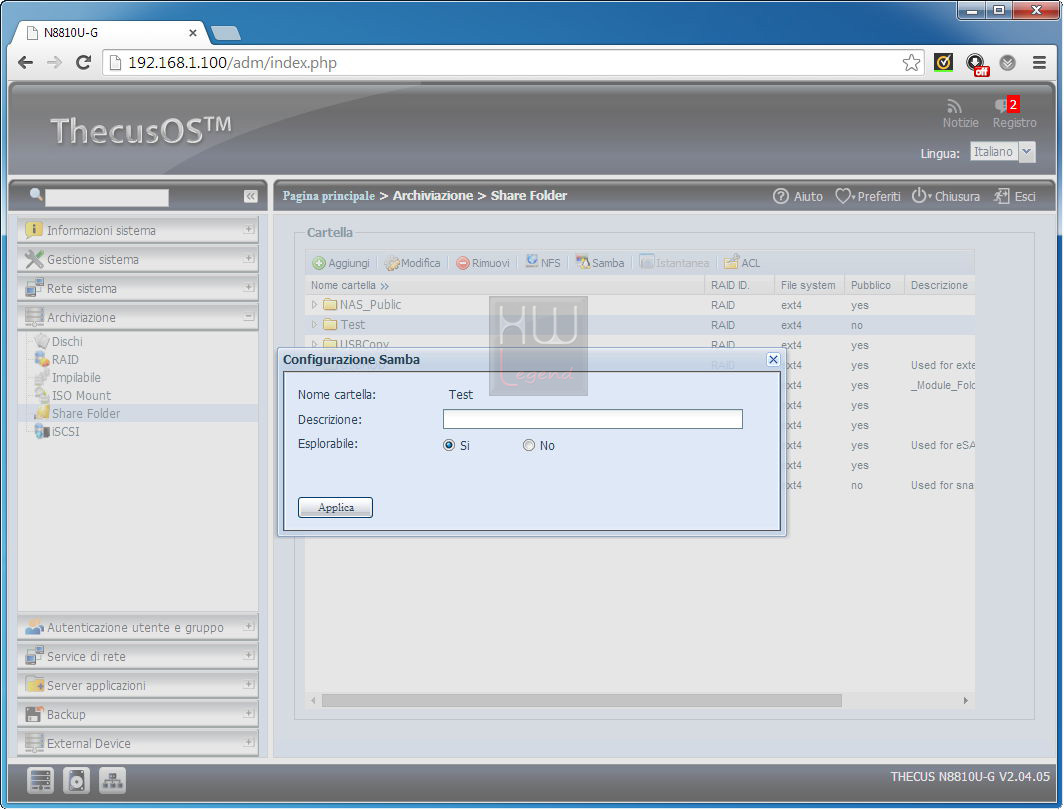This screenshot has height=810, width=1064.
Task: Open the Chiusura shutdown menu
Action: (x=945, y=196)
